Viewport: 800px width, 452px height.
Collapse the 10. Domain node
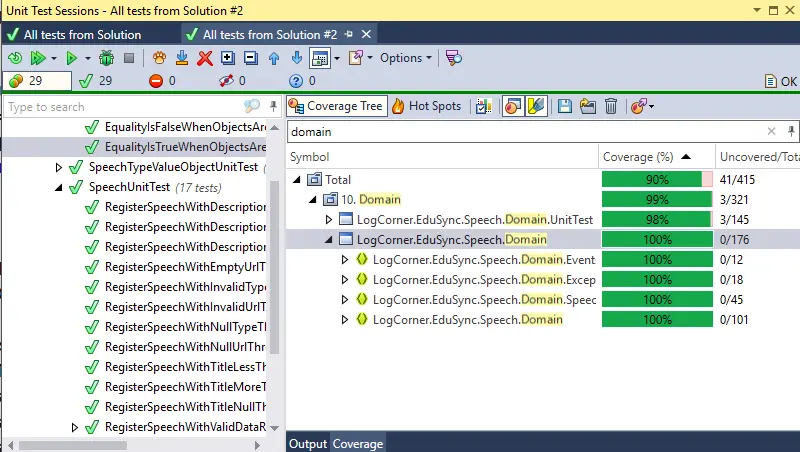click(x=313, y=199)
